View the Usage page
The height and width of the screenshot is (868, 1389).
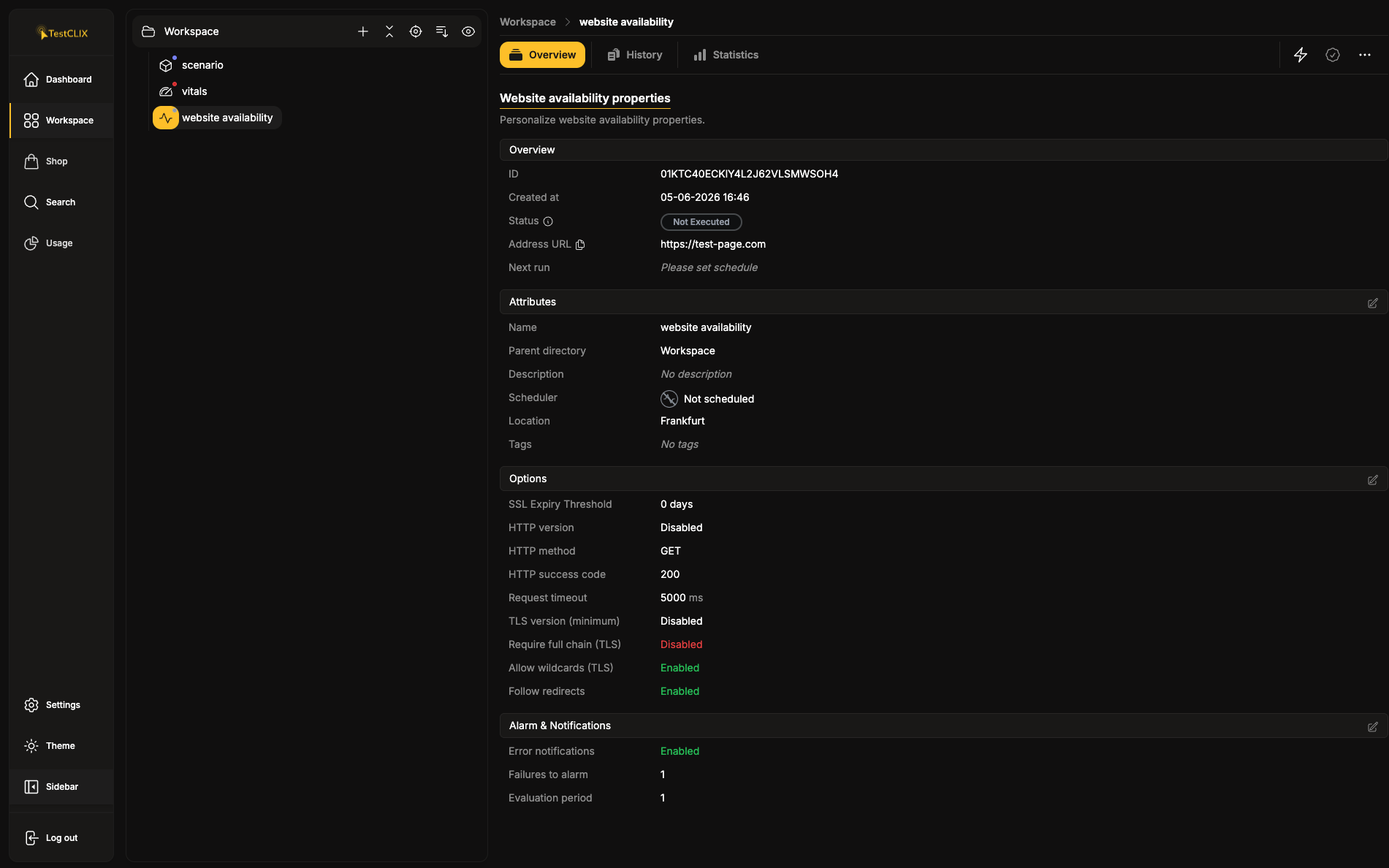tap(61, 243)
